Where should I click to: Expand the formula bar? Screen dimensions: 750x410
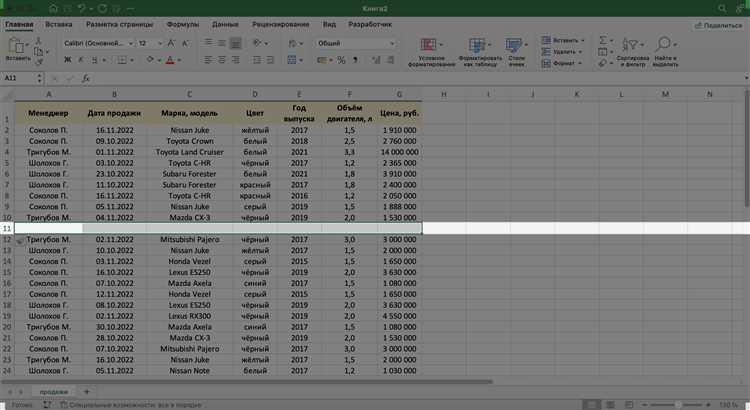click(746, 78)
